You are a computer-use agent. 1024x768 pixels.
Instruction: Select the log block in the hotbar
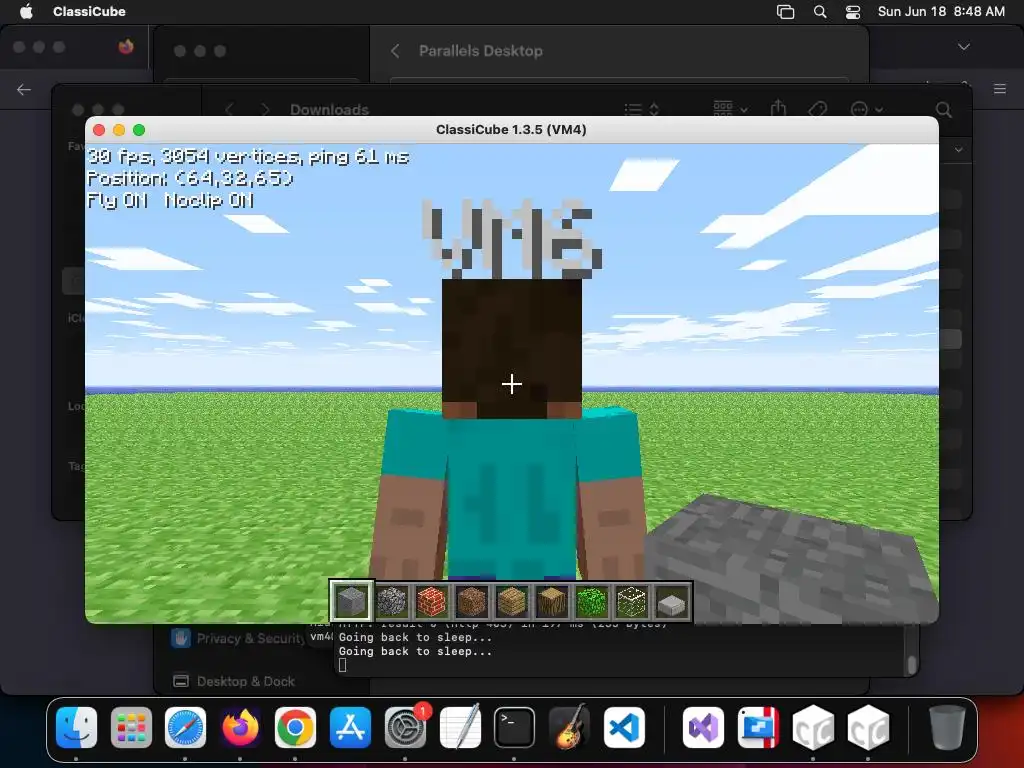[552, 601]
